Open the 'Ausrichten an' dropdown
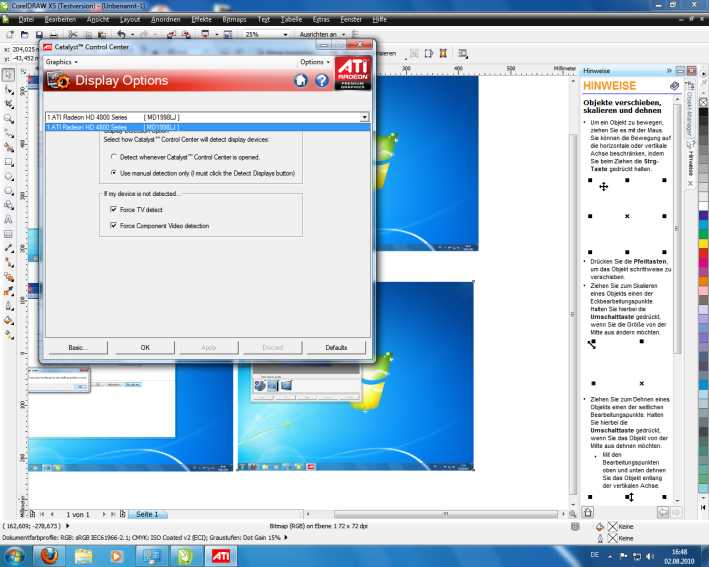 (343, 34)
